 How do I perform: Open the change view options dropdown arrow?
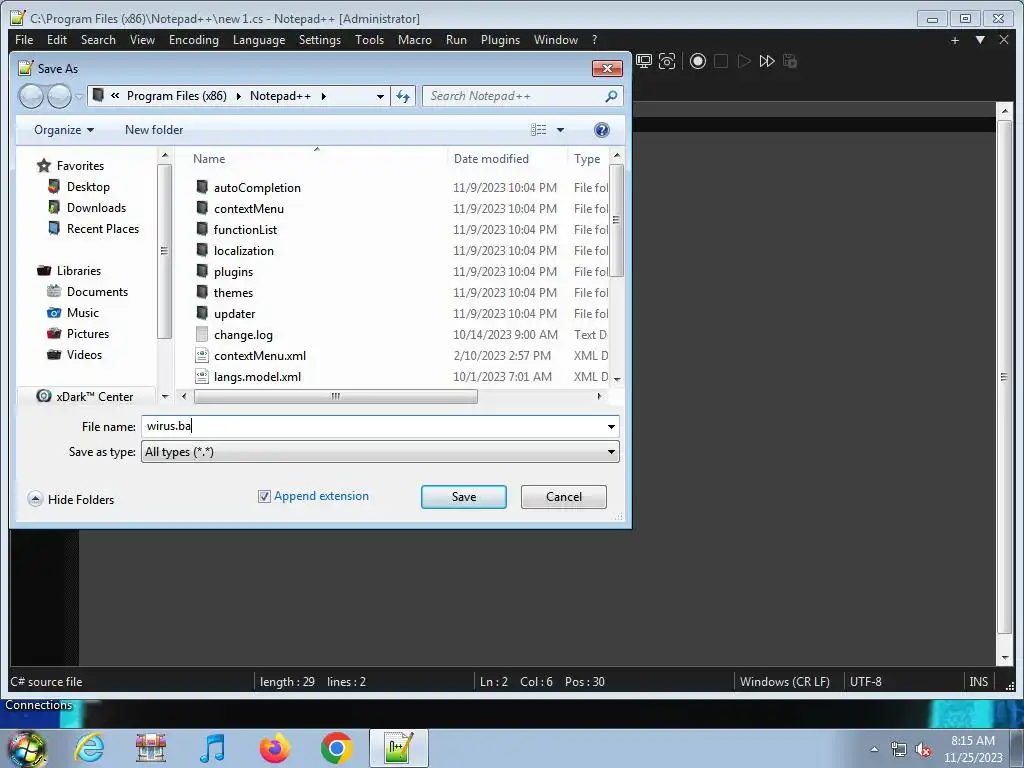(x=560, y=130)
